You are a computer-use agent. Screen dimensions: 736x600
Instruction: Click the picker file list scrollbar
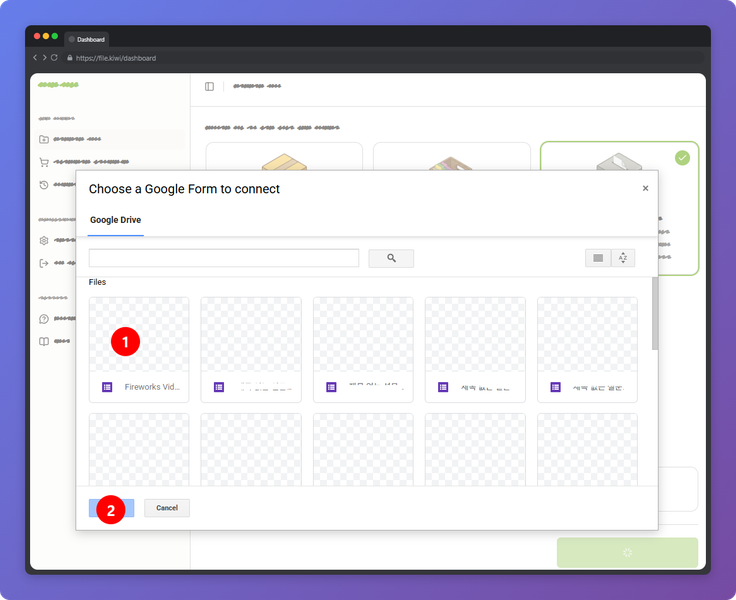click(x=655, y=313)
